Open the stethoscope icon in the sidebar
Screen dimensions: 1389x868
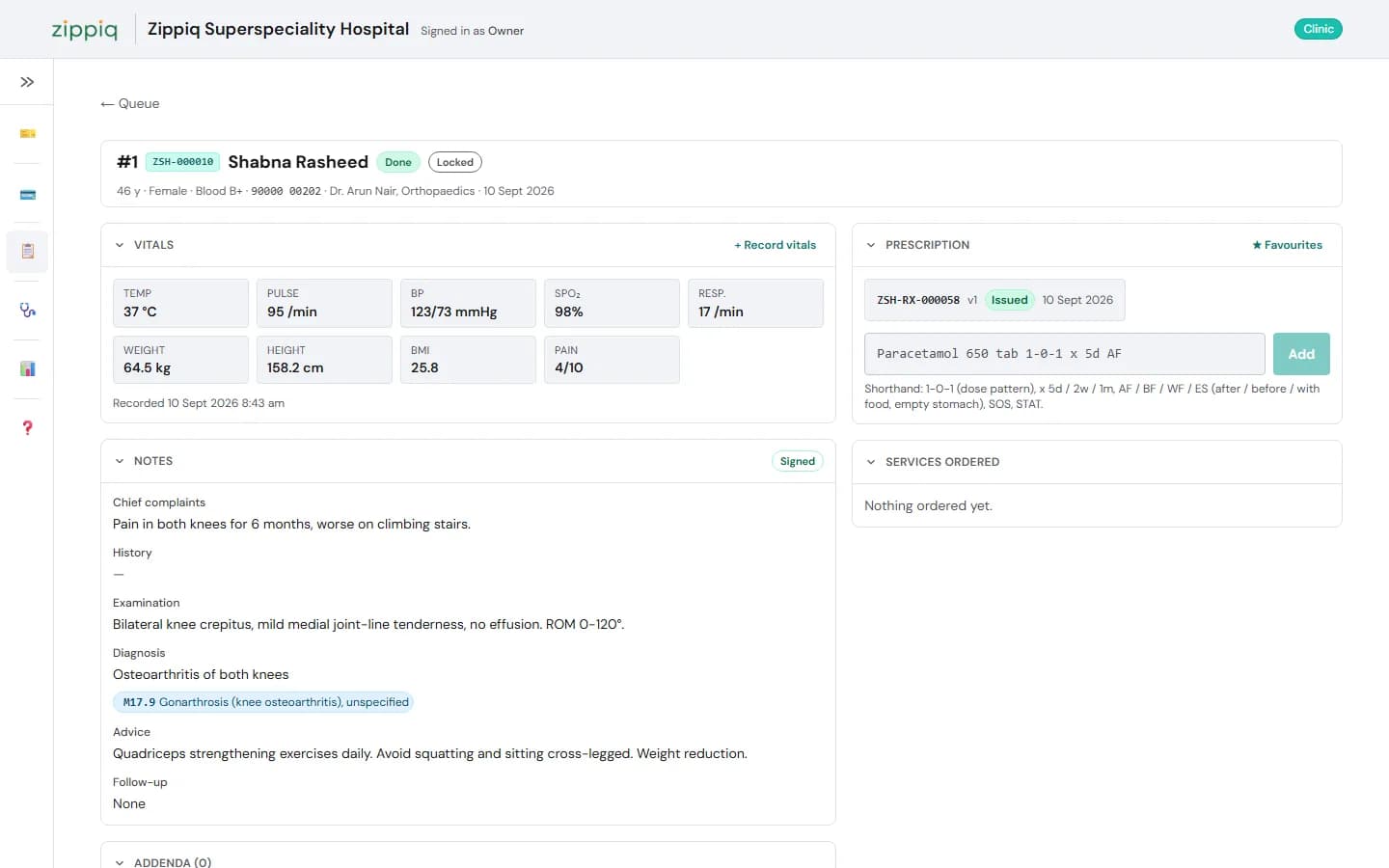click(x=27, y=311)
